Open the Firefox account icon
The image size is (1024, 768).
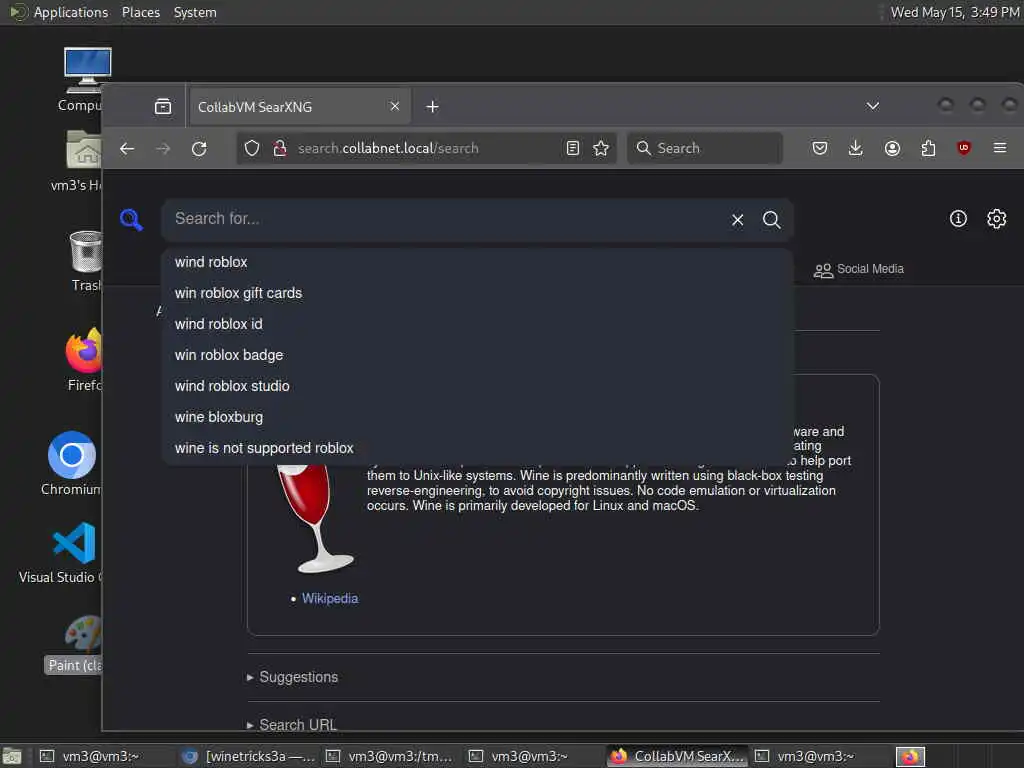coord(892,148)
